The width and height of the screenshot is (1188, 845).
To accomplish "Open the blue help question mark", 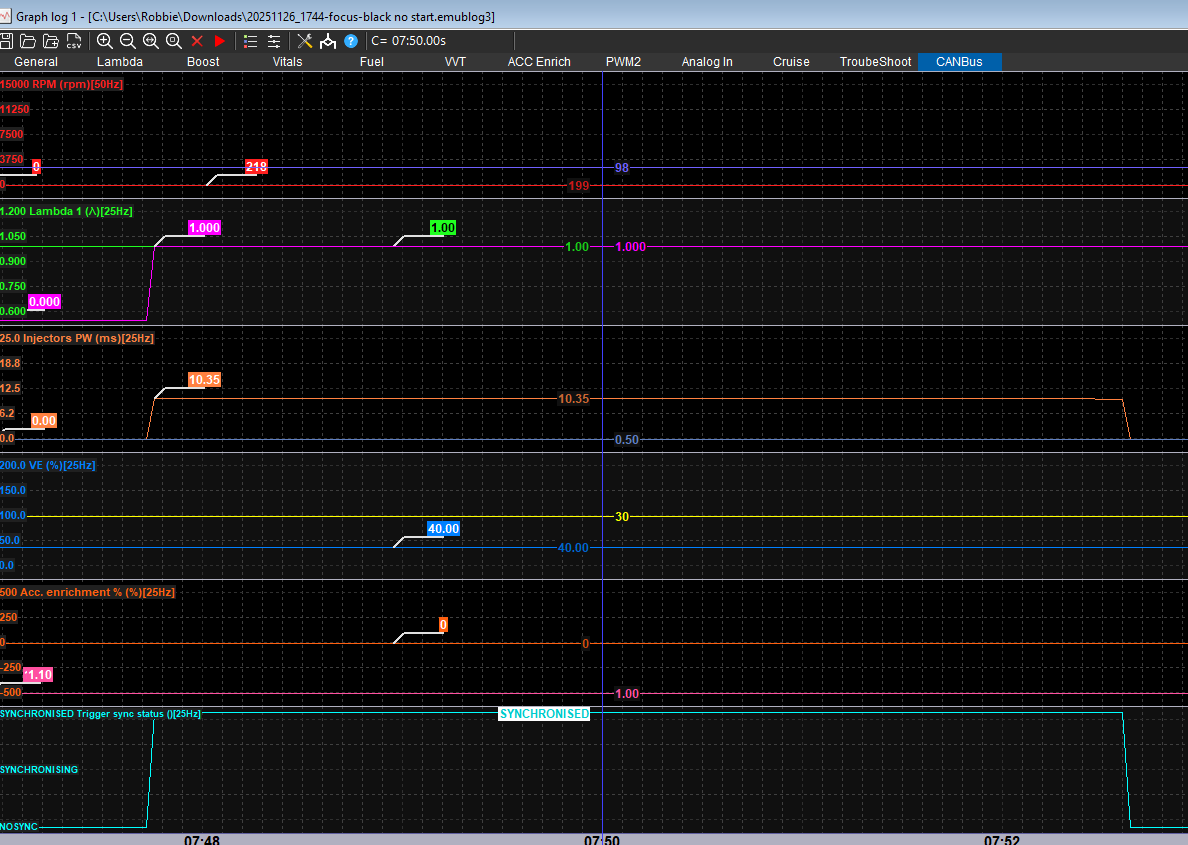I will tap(351, 41).
